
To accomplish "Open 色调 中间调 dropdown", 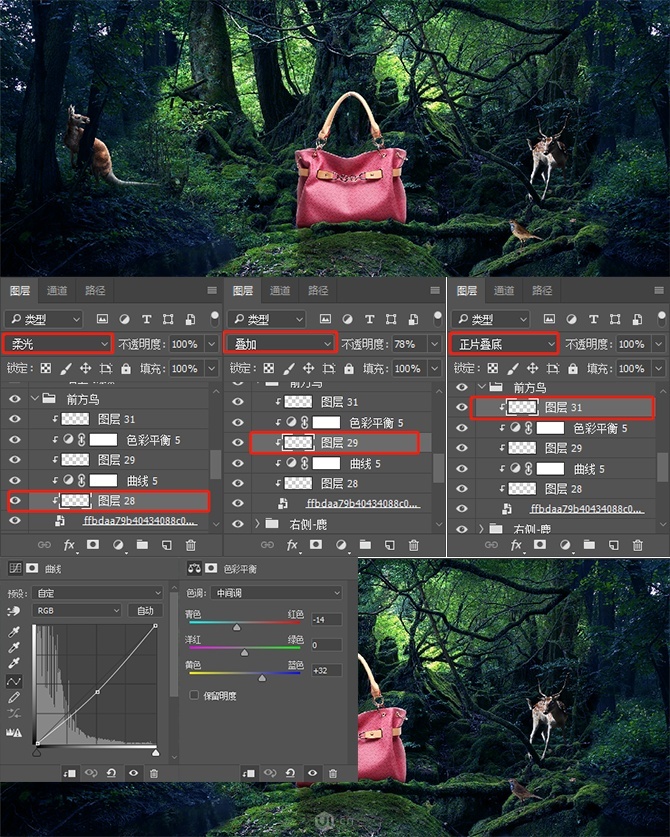I will [276, 593].
